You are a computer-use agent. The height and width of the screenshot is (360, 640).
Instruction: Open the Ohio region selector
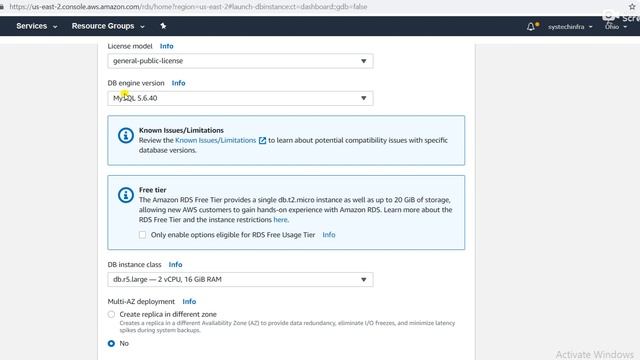616,27
